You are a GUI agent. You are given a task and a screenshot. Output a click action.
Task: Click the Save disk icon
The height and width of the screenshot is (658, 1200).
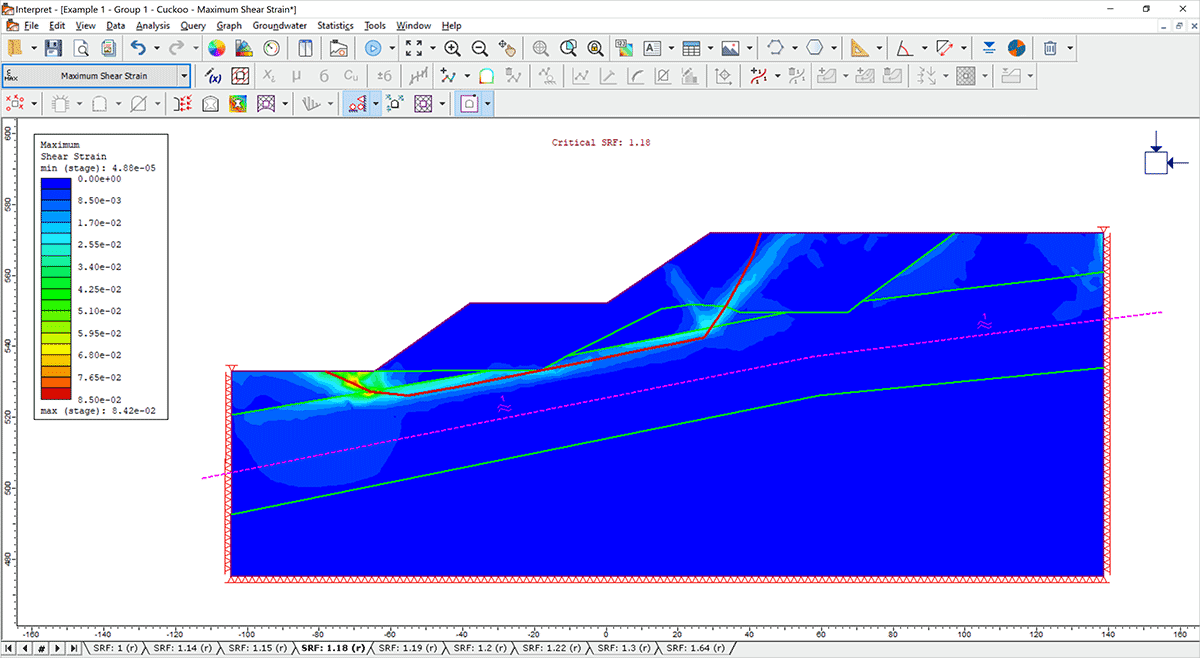tap(53, 48)
